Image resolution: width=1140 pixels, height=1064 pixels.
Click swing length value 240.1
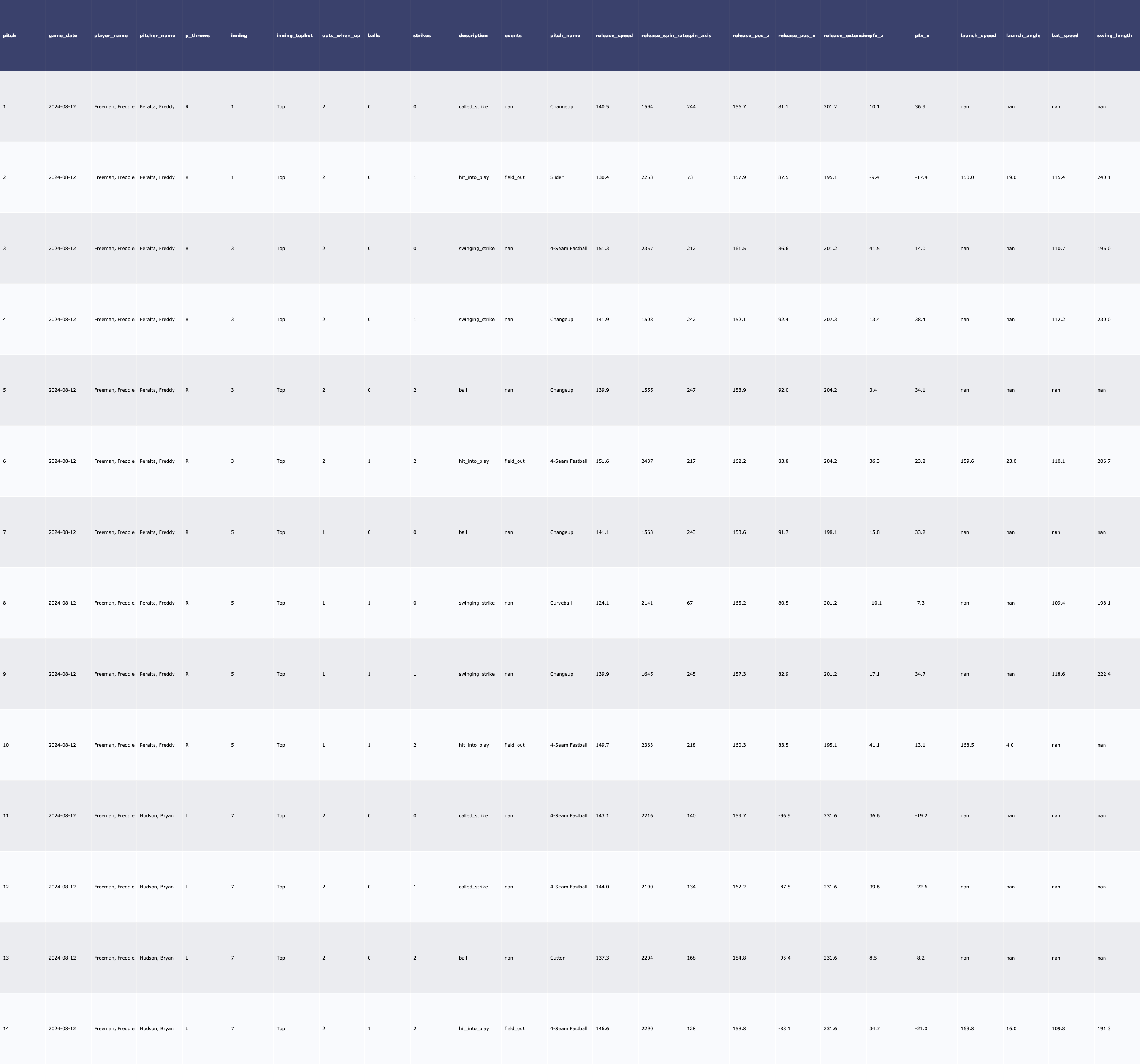tap(1103, 177)
